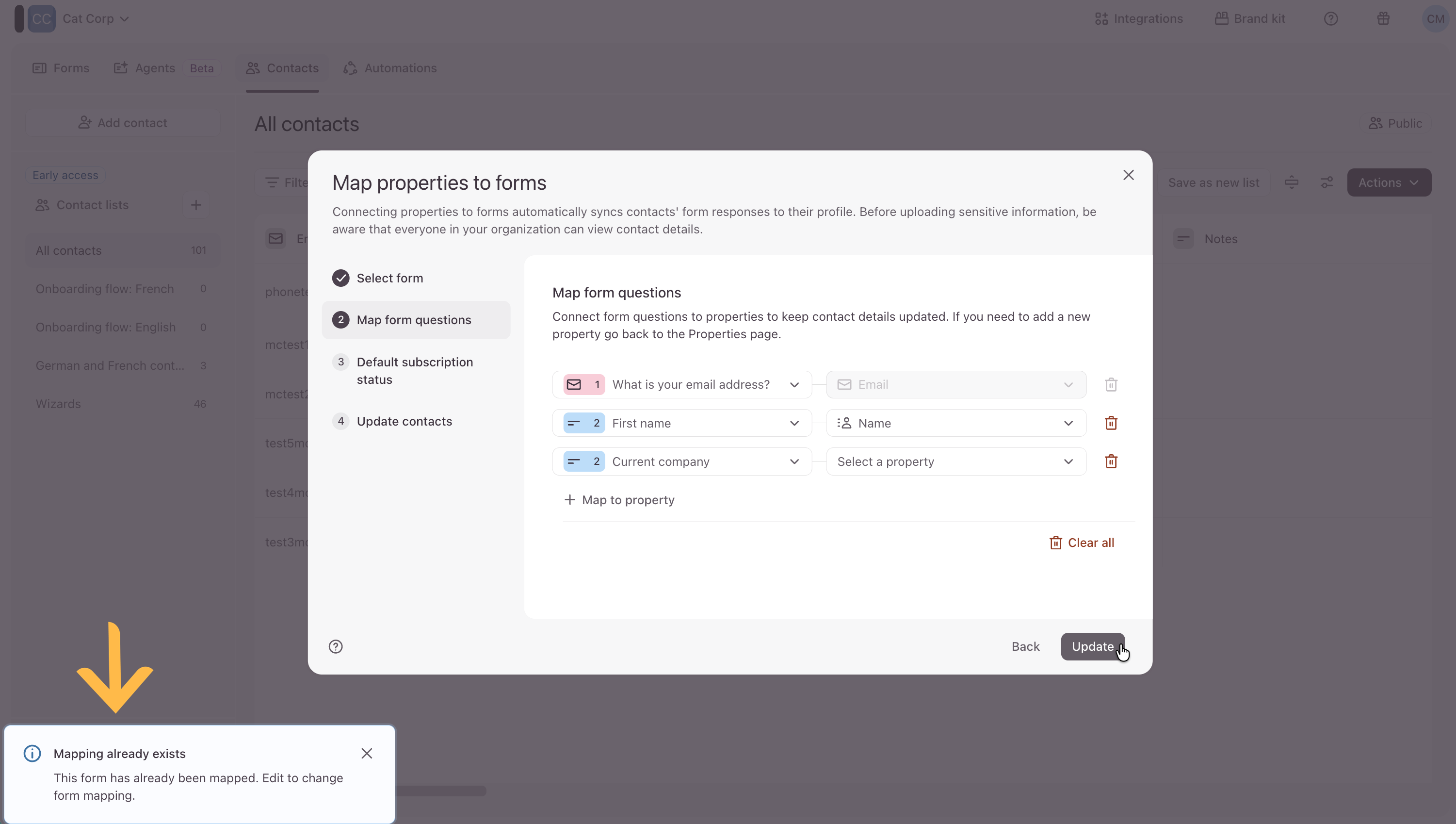1456x824 pixels.
Task: Open help icon in top bar
Action: (1330, 18)
